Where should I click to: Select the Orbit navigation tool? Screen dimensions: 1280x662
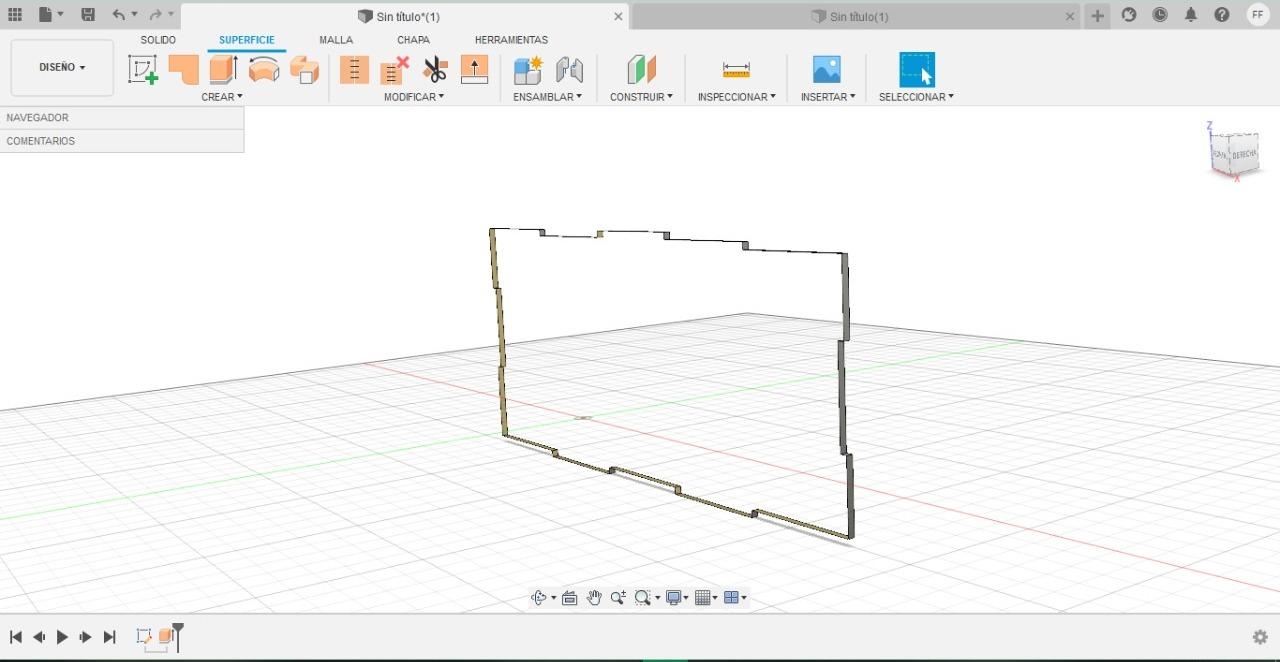[539, 598]
